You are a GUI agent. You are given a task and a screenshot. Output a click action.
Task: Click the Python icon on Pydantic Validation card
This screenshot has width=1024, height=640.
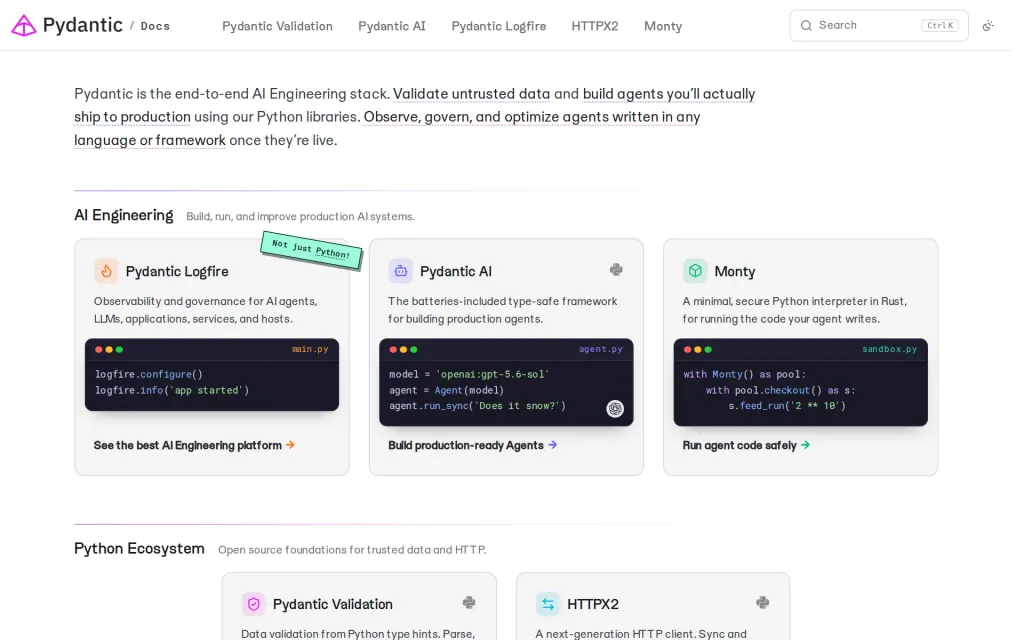tap(469, 603)
